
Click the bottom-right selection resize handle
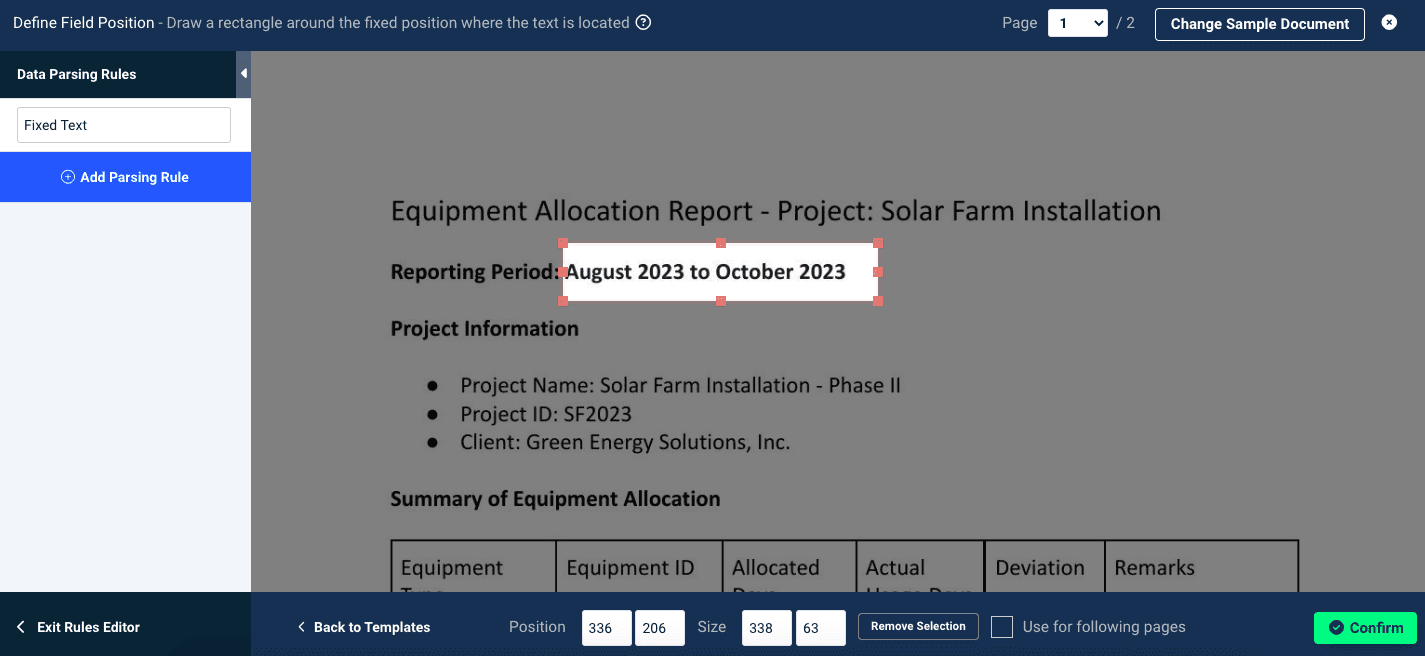click(x=878, y=301)
